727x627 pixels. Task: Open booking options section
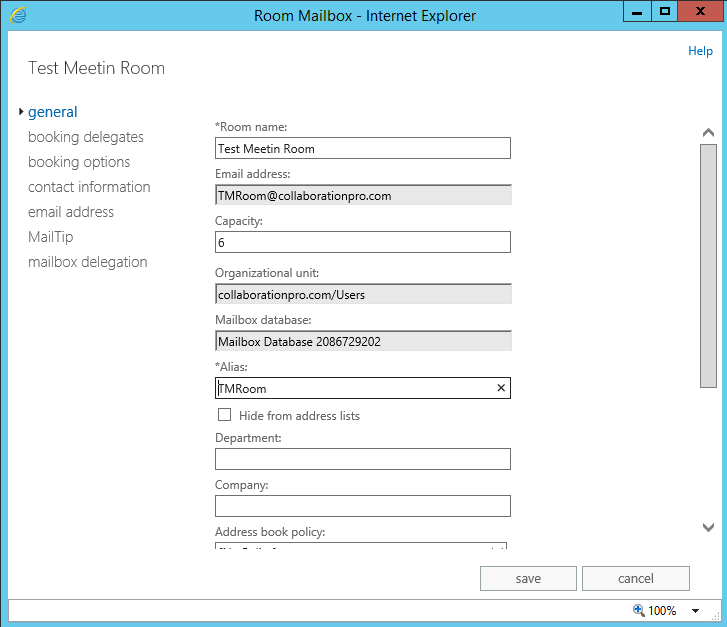[x=79, y=162]
